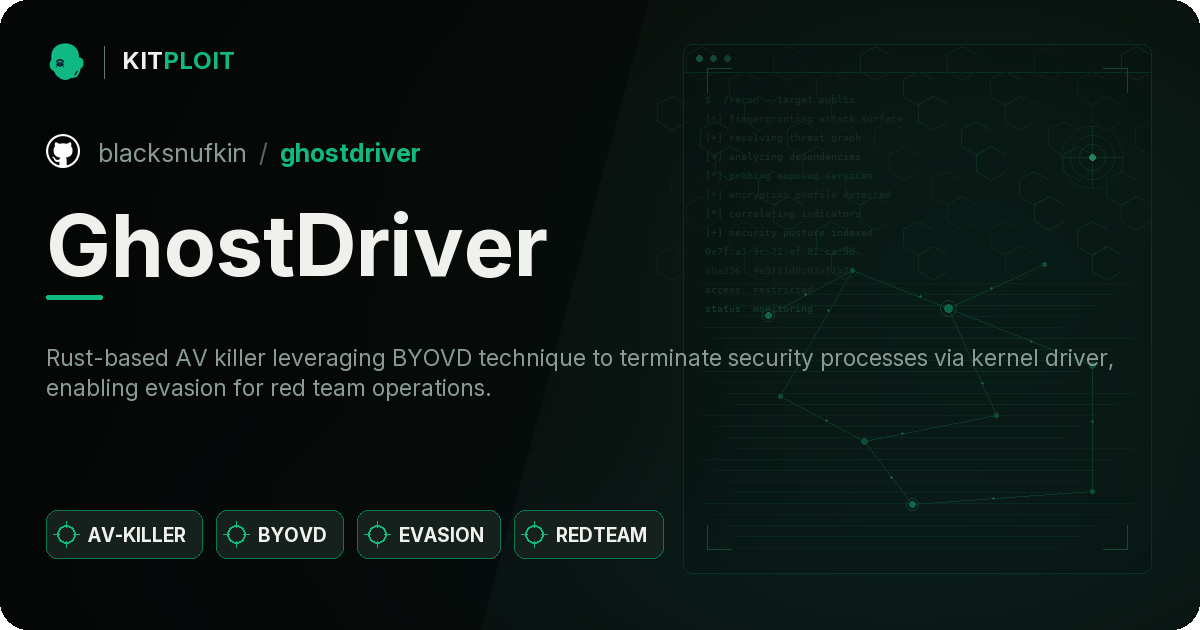Open the blacksnufkin author name
The image size is (1200, 630).
(172, 153)
